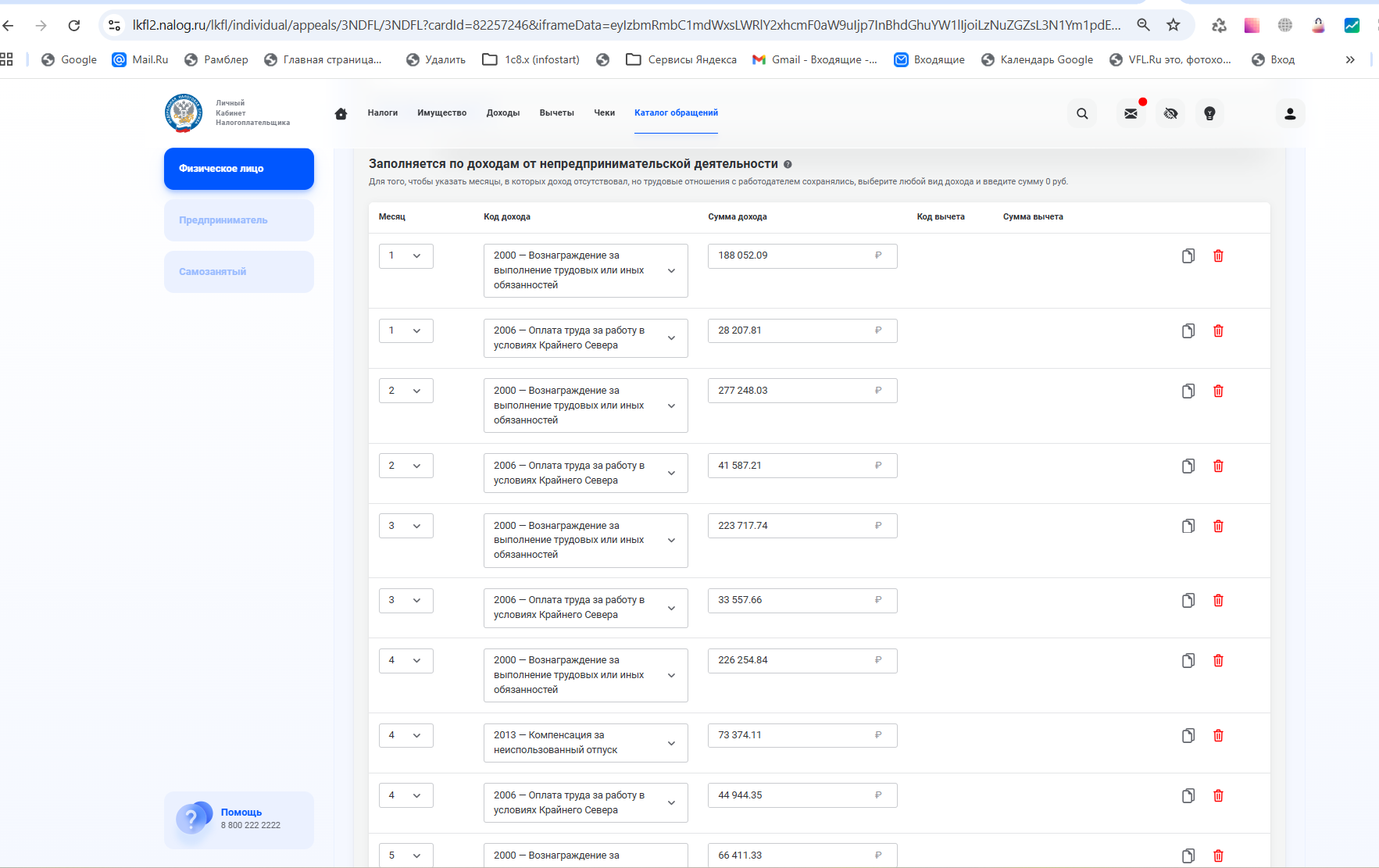Viewport: 1379px width, 868px height.
Task: Expand month dropdown for 277 248.03 row
Action: click(406, 391)
